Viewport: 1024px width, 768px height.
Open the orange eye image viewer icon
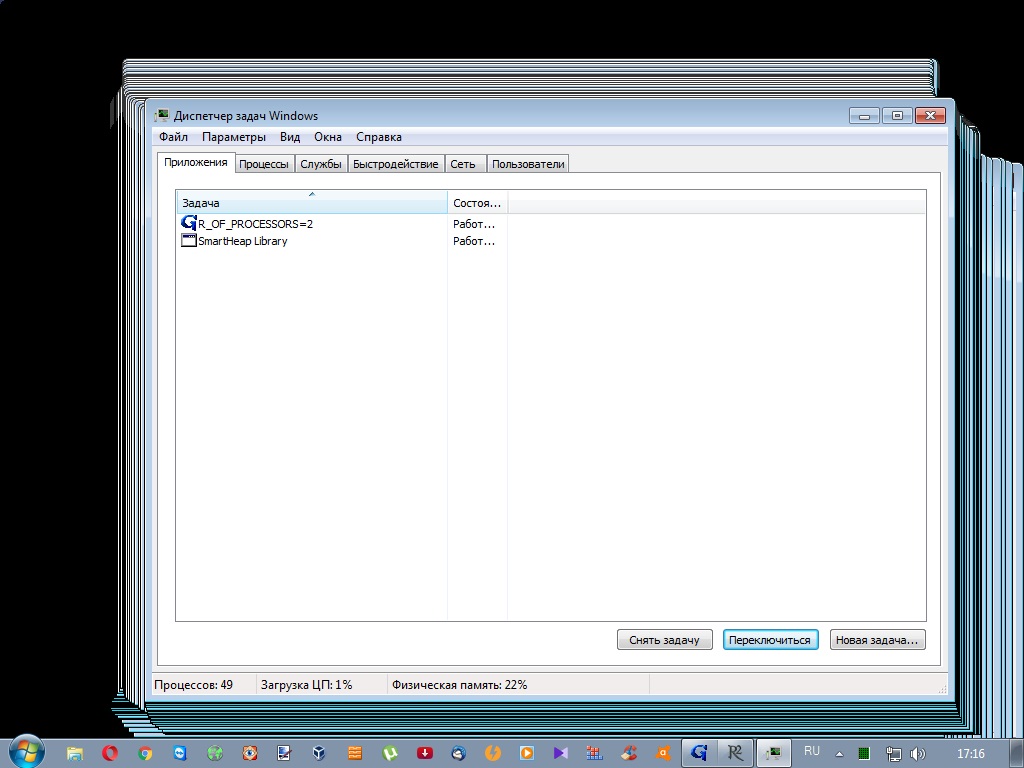(x=249, y=753)
